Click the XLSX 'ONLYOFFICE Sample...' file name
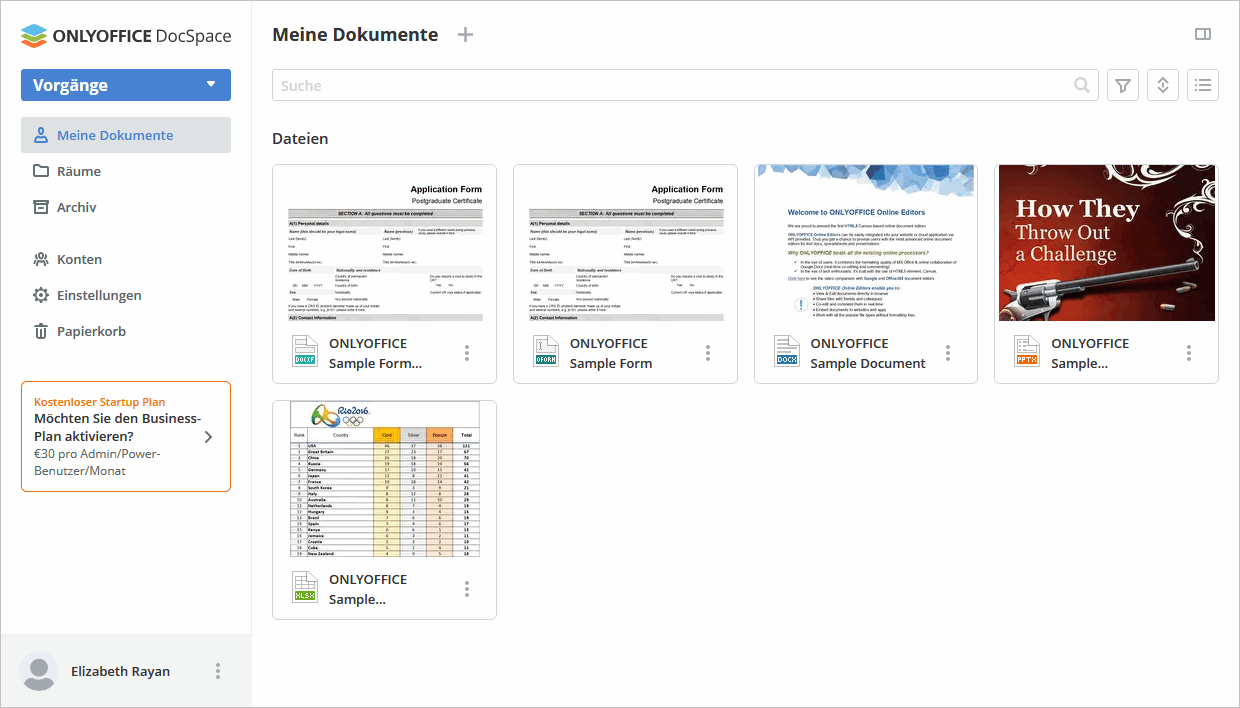Screen dimensions: 1240x708 pos(368,589)
